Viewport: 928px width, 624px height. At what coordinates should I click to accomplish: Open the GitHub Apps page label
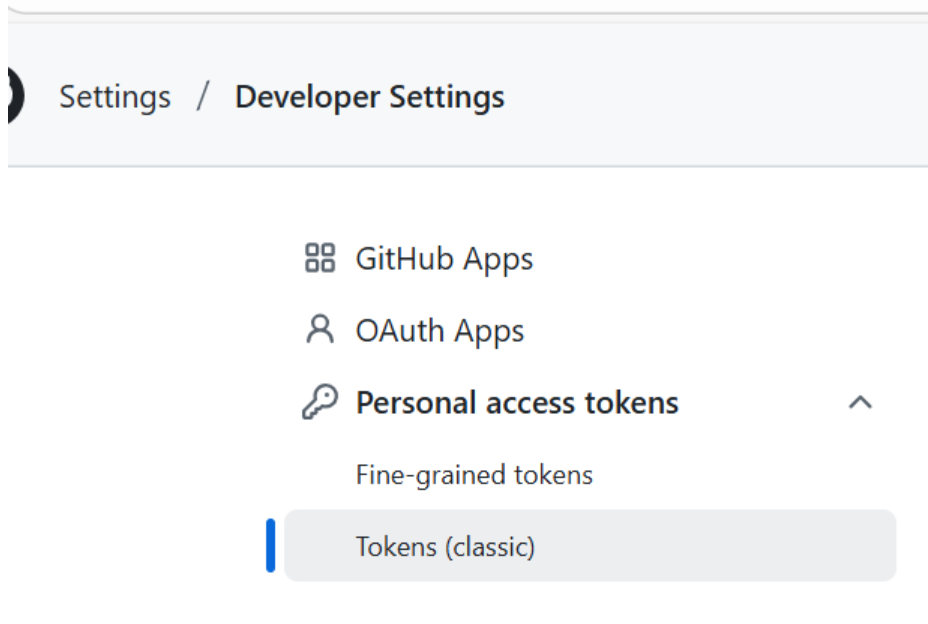click(x=444, y=259)
